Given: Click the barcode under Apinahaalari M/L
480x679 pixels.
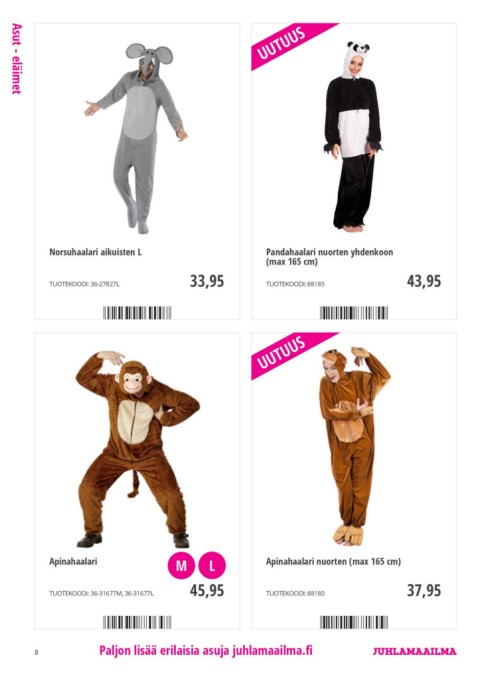Looking at the screenshot, I should pos(137,622).
